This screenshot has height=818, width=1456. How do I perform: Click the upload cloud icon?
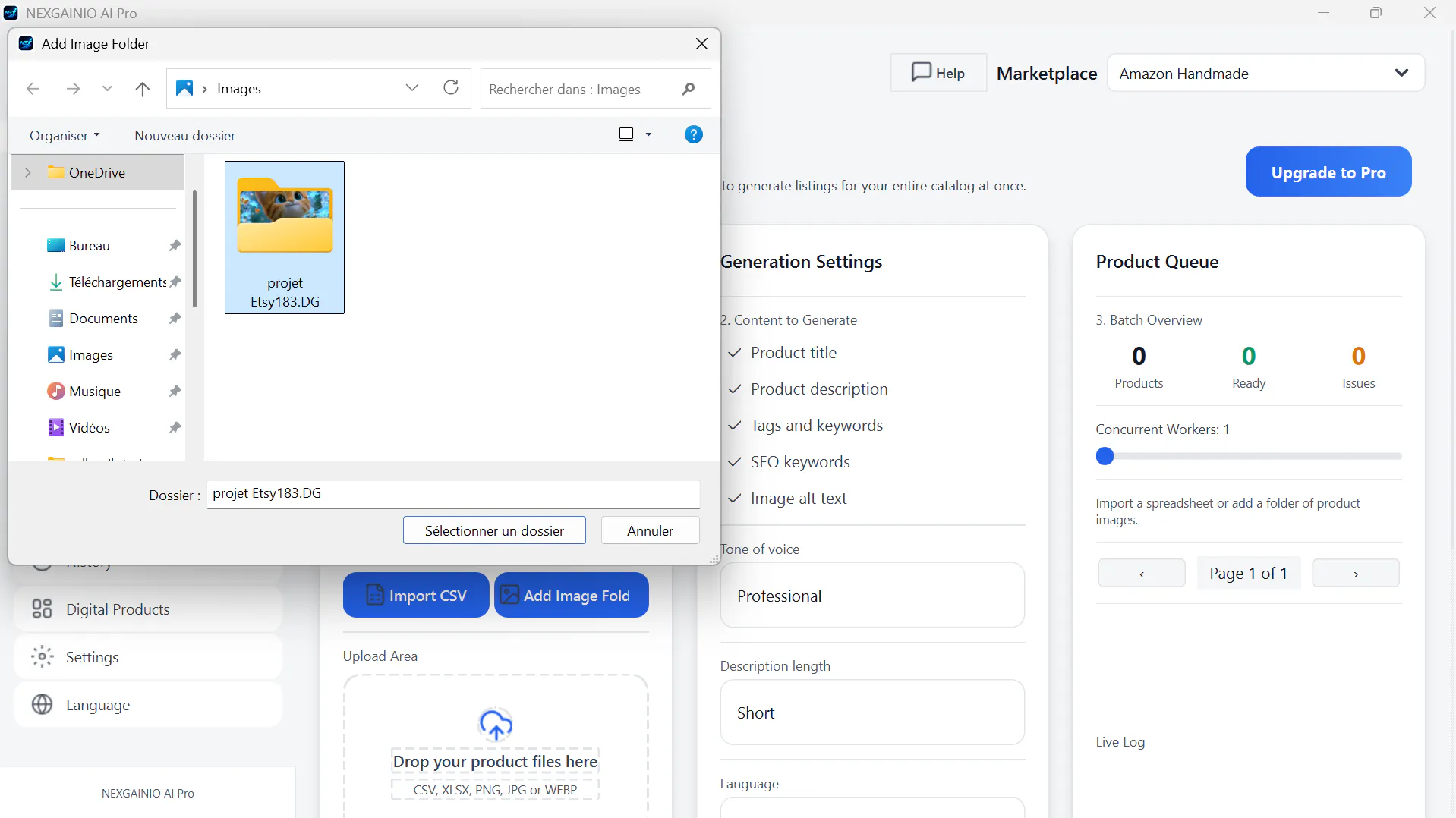496,725
